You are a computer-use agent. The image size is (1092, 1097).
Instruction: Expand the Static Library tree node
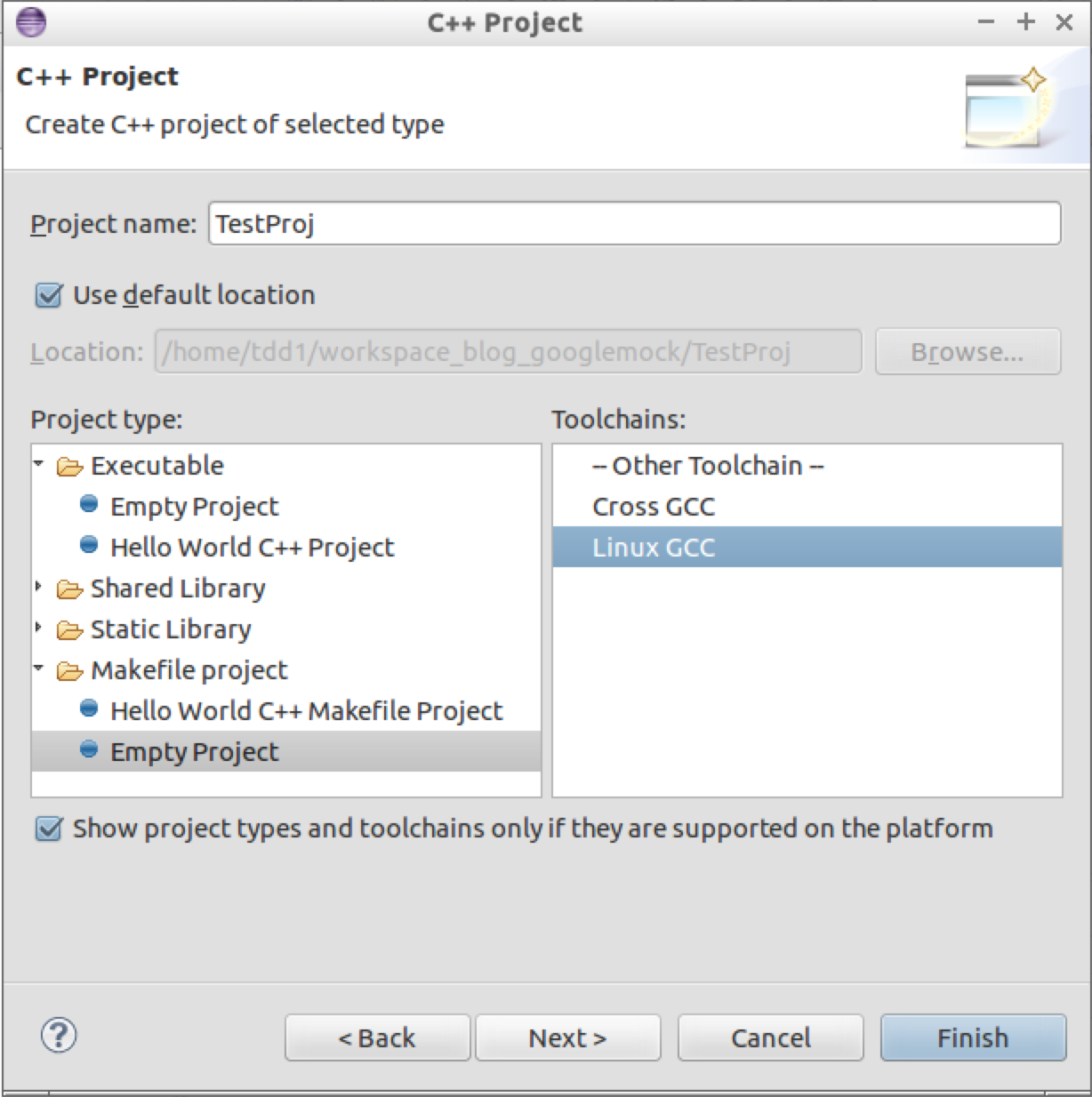coord(38,628)
